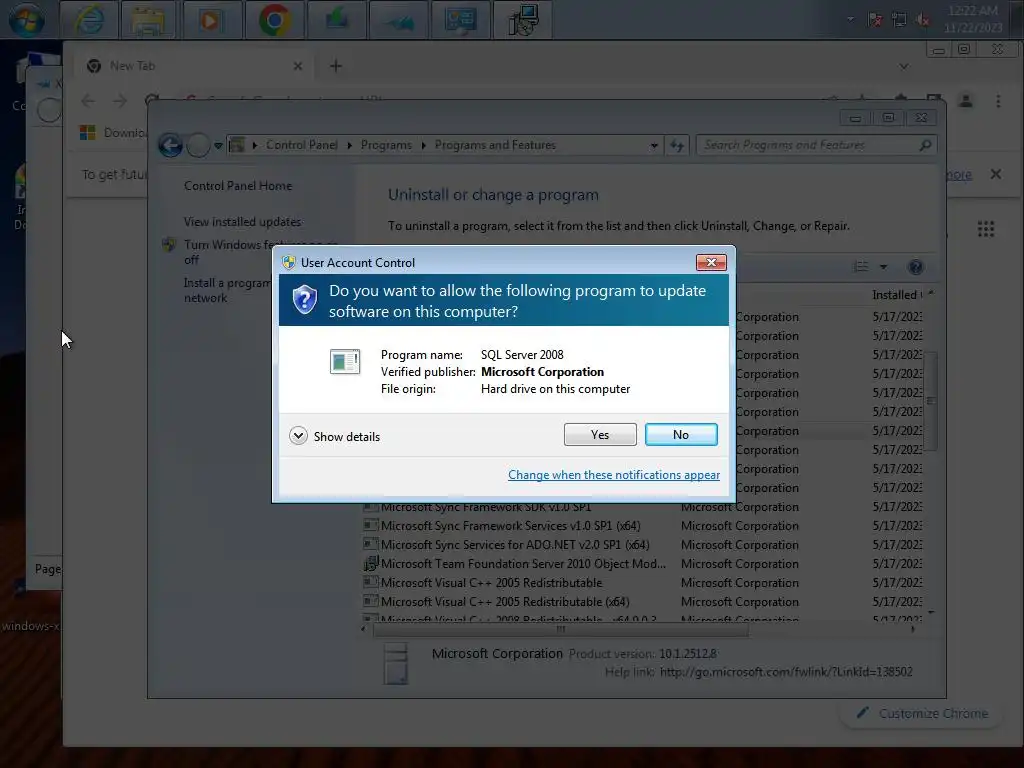
Task: Click the New Tab tab in Chrome
Action: pos(195,66)
